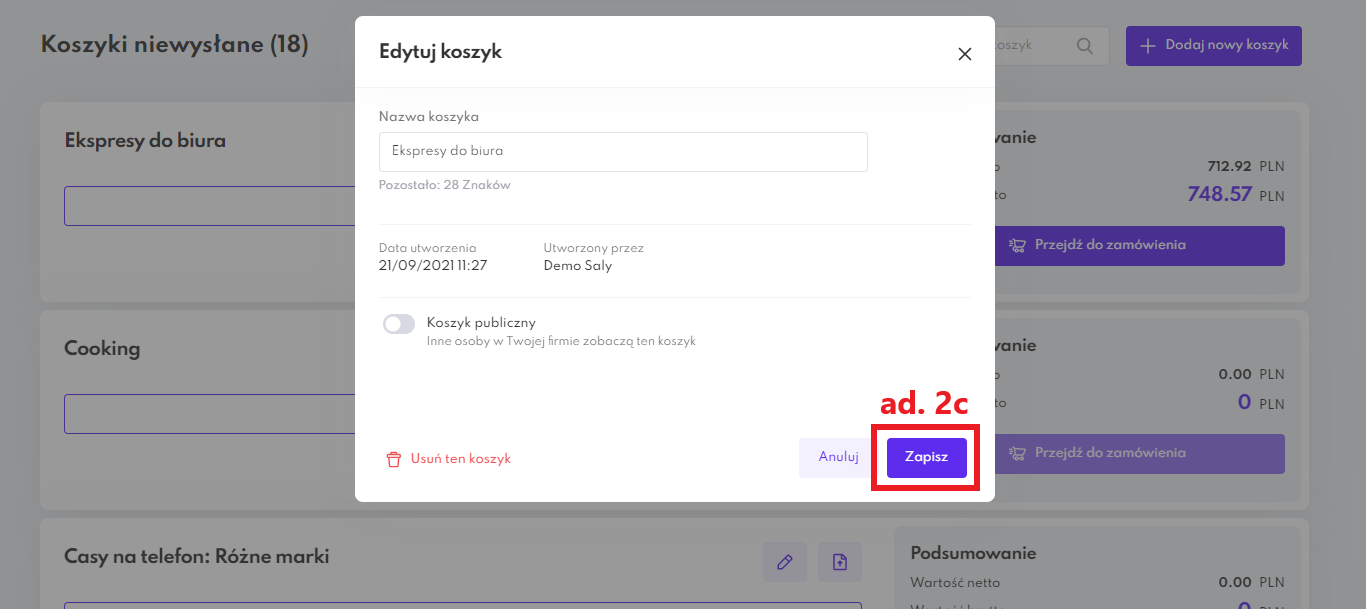Click the Dodaj nowy koszyk button label
Image resolution: width=1366 pixels, height=609 pixels.
coord(1226,46)
